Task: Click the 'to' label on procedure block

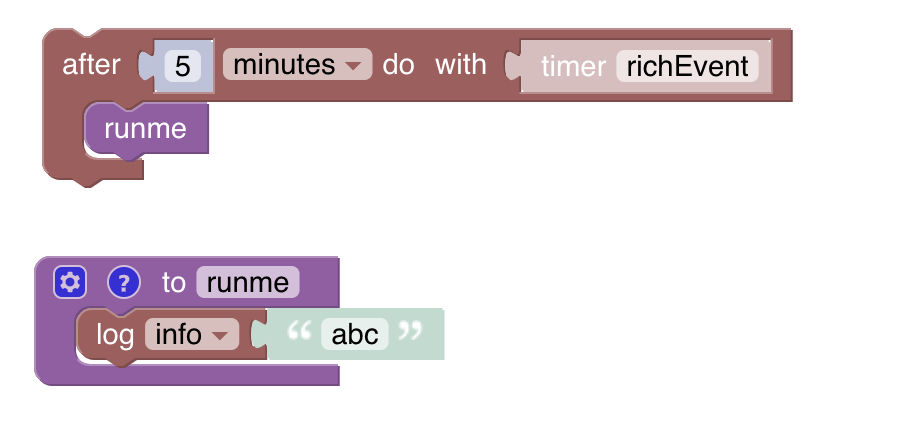Action: tap(174, 282)
